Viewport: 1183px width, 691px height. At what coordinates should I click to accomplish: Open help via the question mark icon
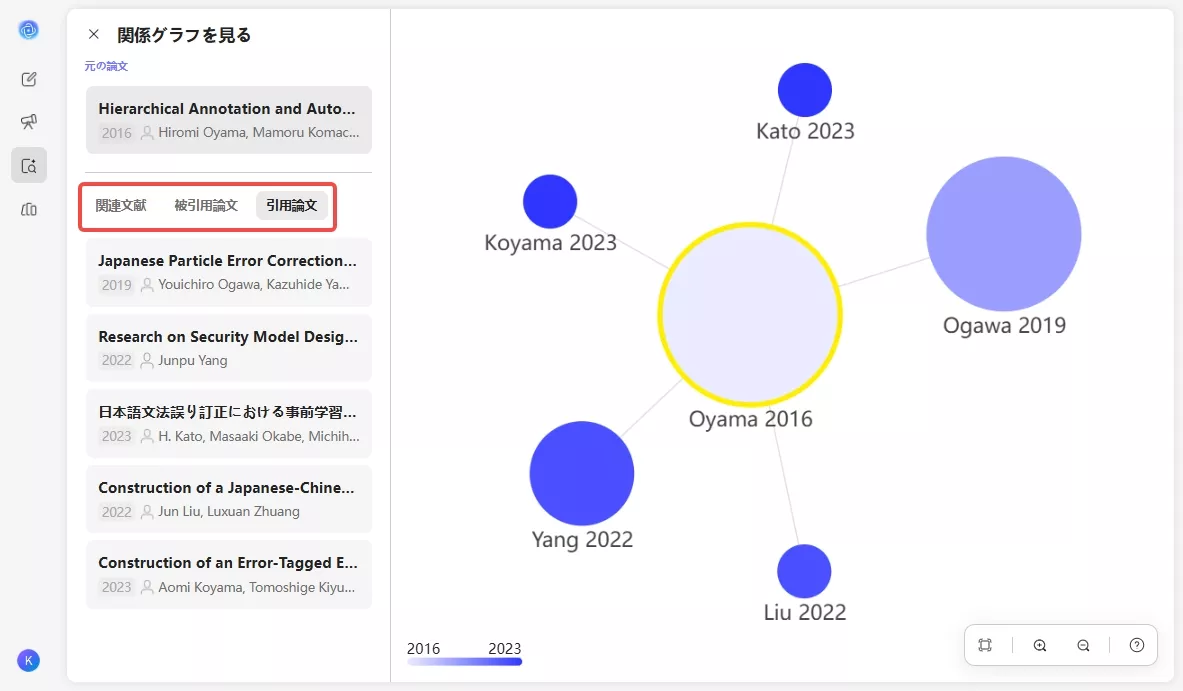tap(1136, 645)
